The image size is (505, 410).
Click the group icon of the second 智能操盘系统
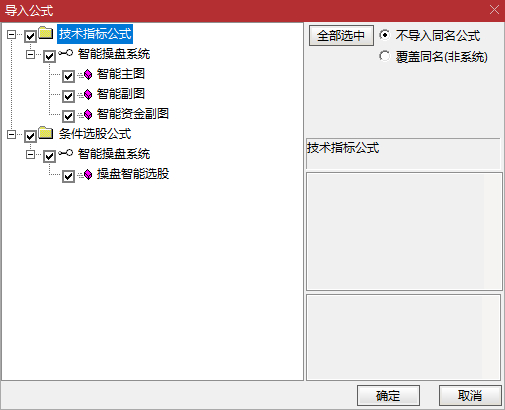(x=65, y=153)
